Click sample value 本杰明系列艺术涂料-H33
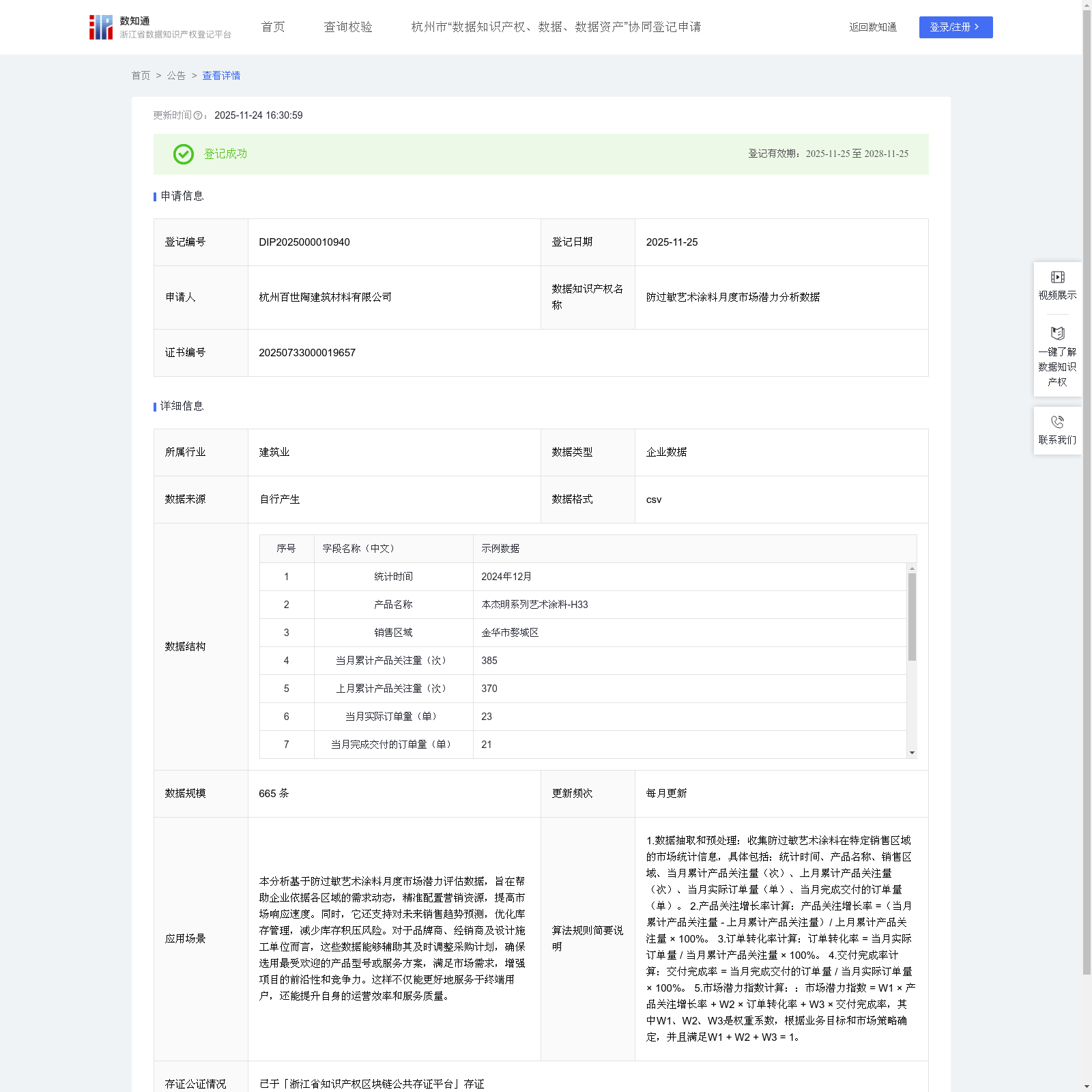 [x=534, y=605]
